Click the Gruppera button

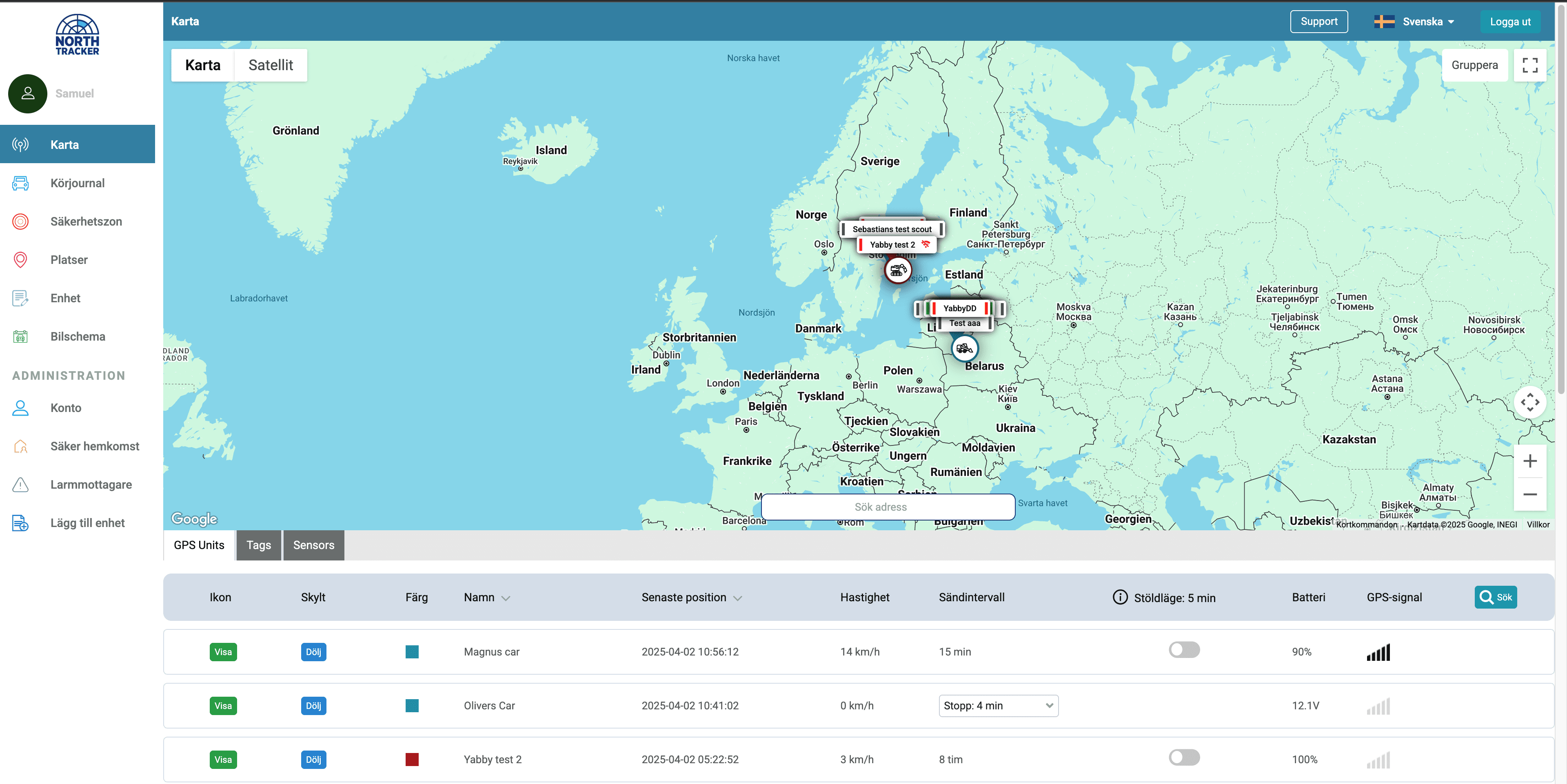tap(1474, 65)
